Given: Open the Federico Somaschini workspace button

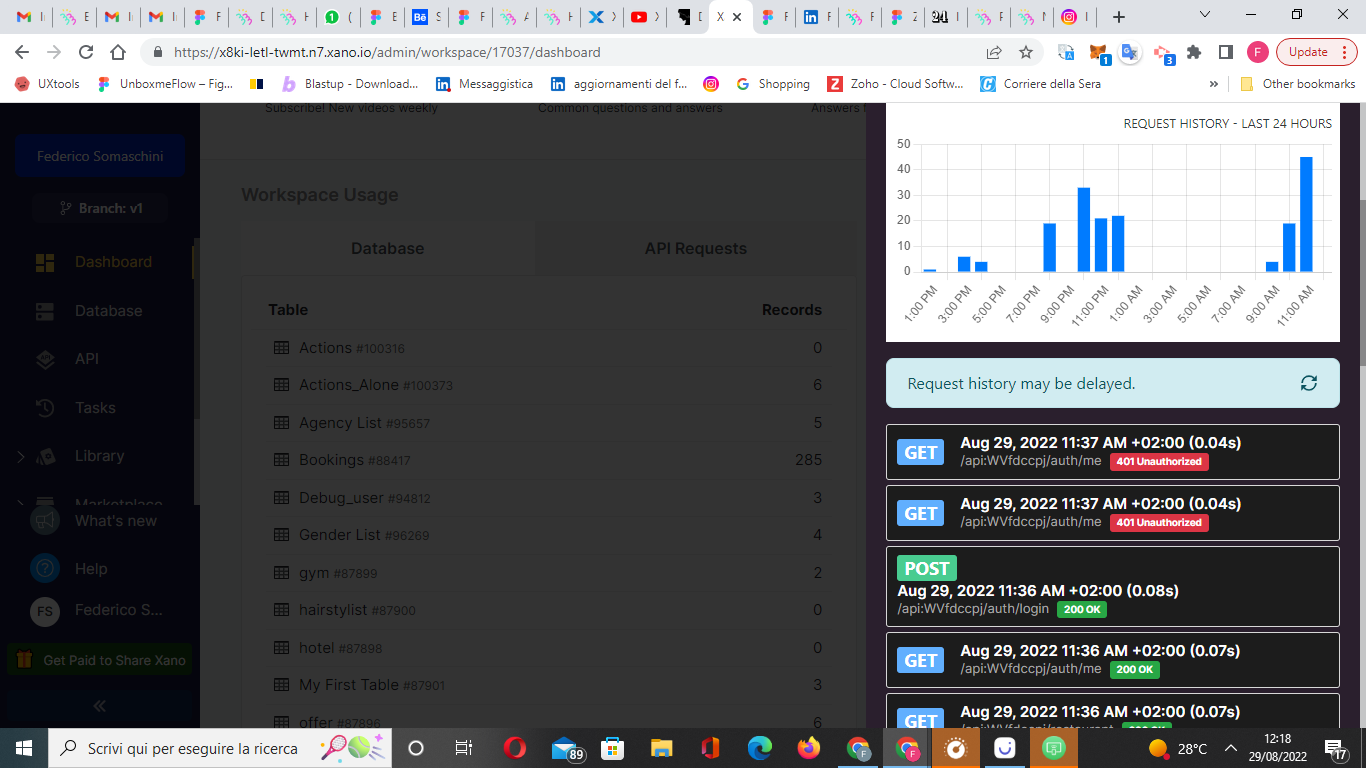Looking at the screenshot, I should [100, 156].
